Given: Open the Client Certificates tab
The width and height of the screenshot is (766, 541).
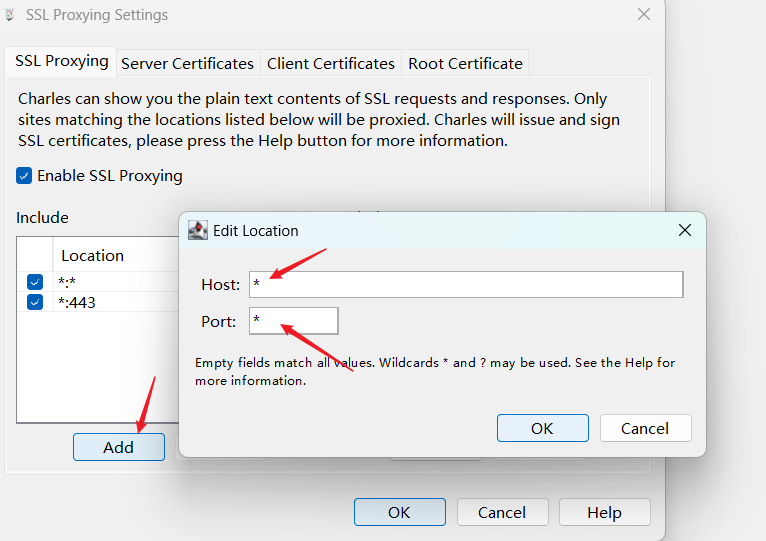Looking at the screenshot, I should pyautogui.click(x=331, y=64).
